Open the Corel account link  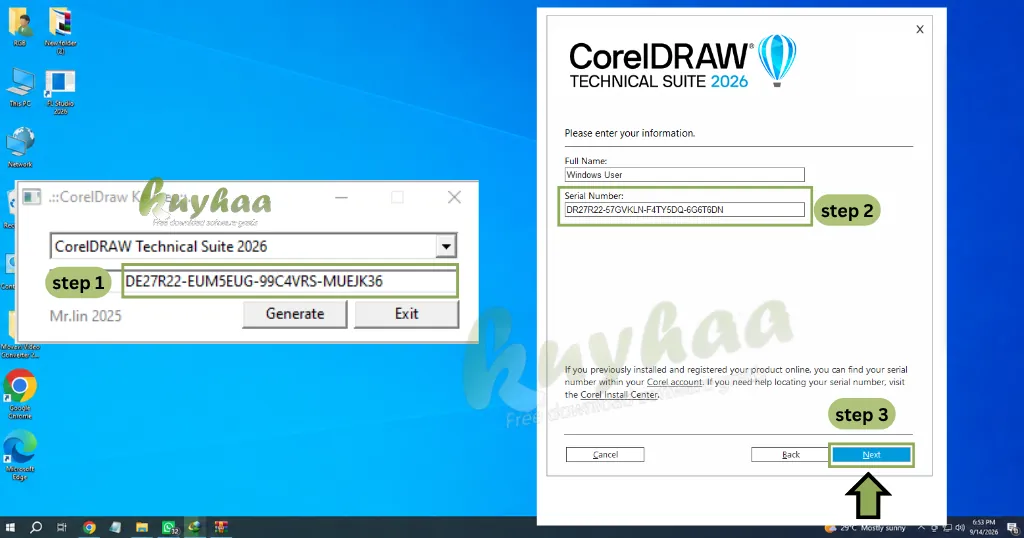[675, 382]
